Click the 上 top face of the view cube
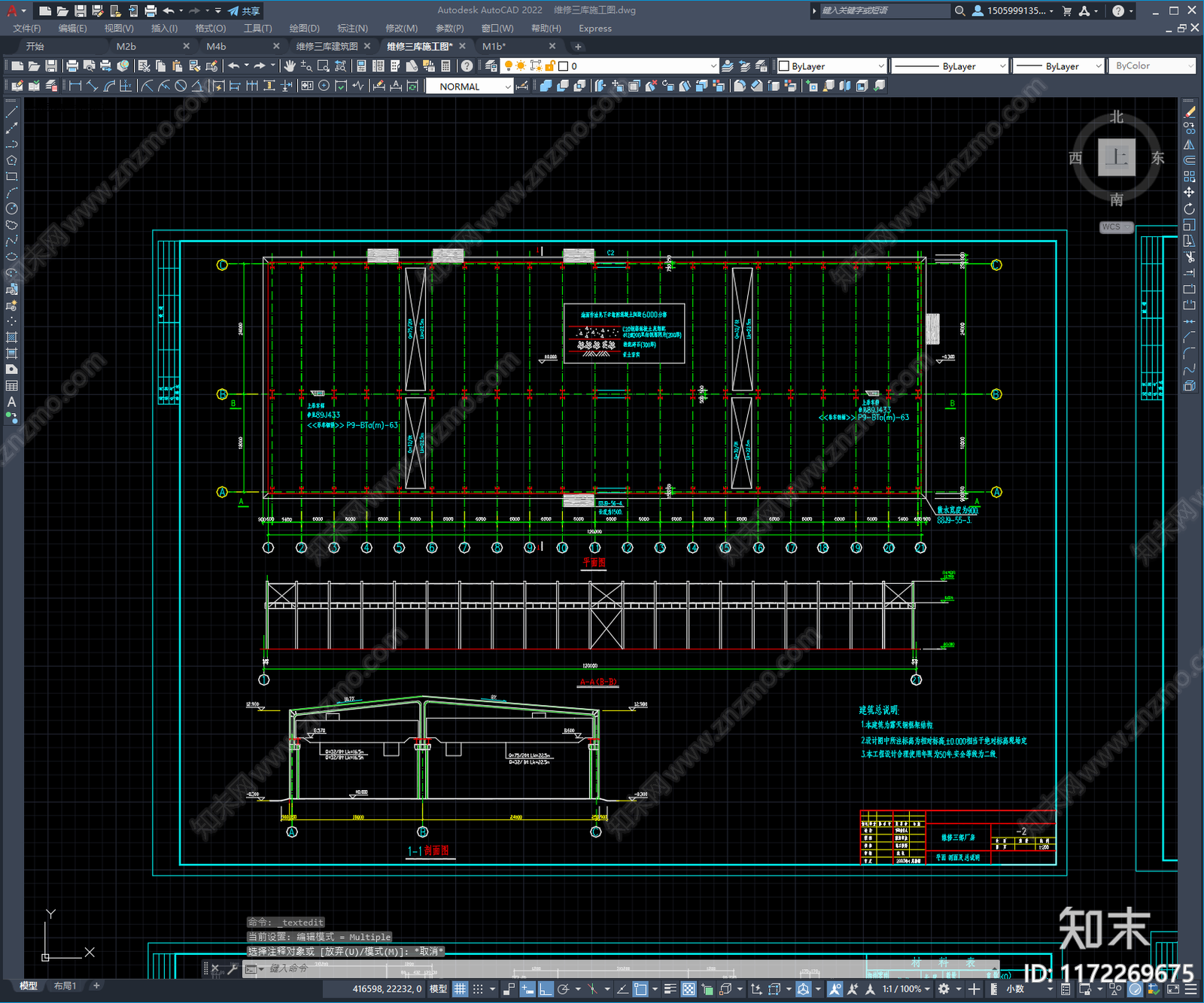The height and width of the screenshot is (1003, 1204). point(1117,157)
